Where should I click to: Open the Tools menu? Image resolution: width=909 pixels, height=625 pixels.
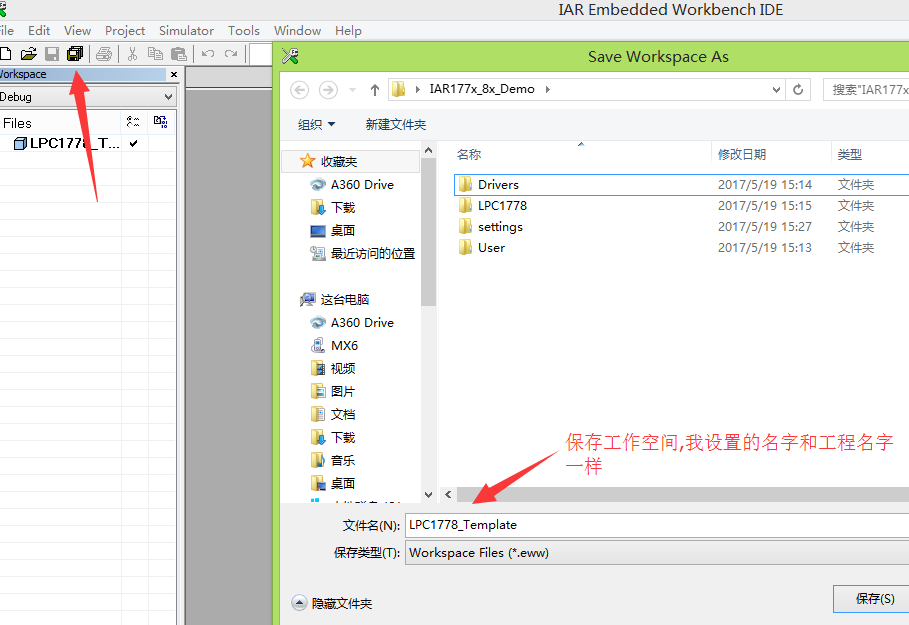pos(243,31)
